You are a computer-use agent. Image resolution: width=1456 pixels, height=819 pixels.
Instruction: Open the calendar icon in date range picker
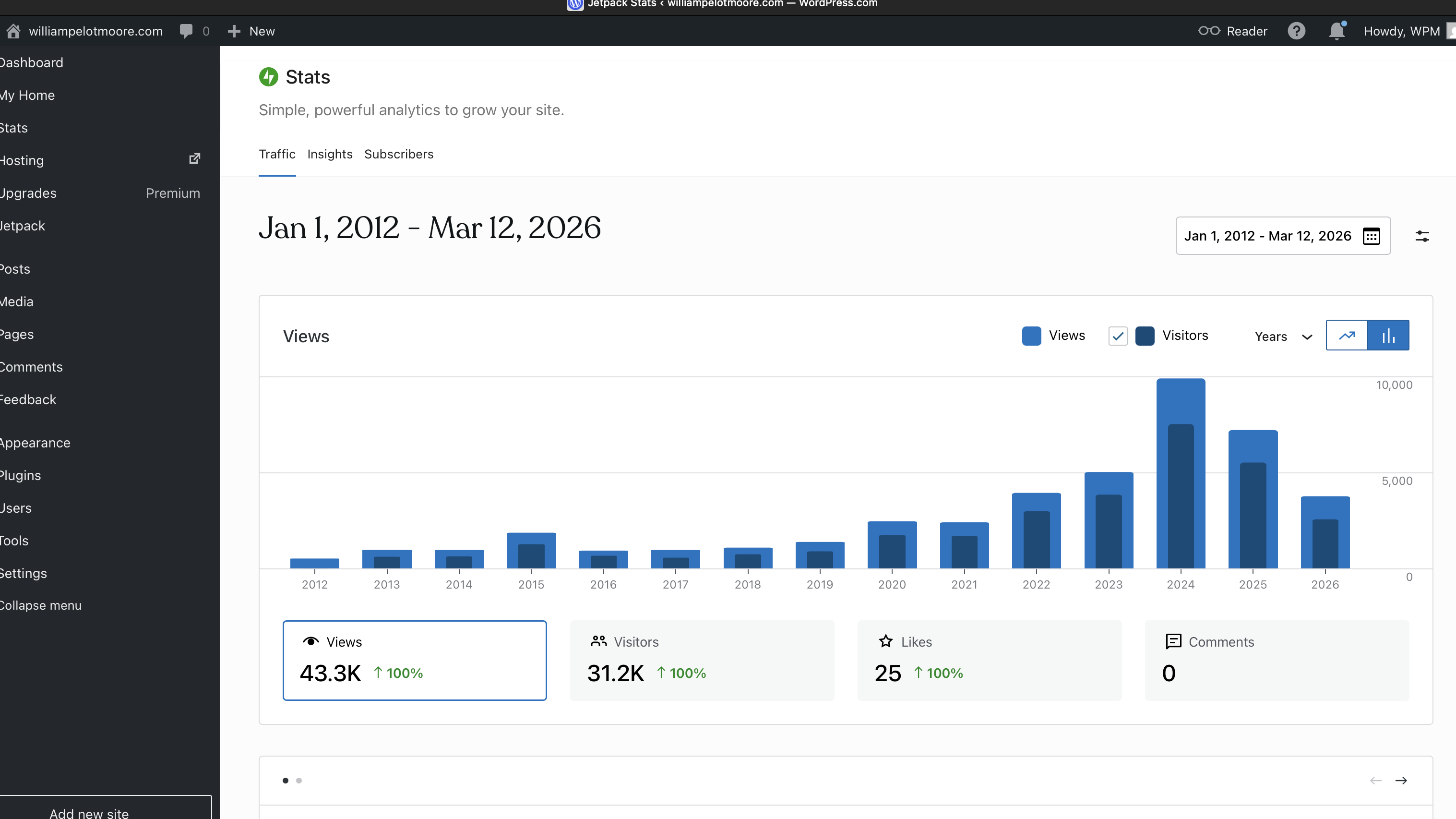tap(1371, 236)
